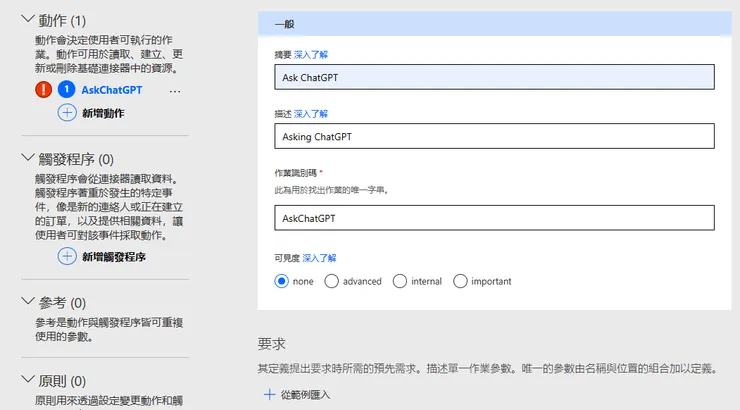Click the 描述 field containing Asking ChatGPT
Screen dimensions: 740x410
[494, 136]
